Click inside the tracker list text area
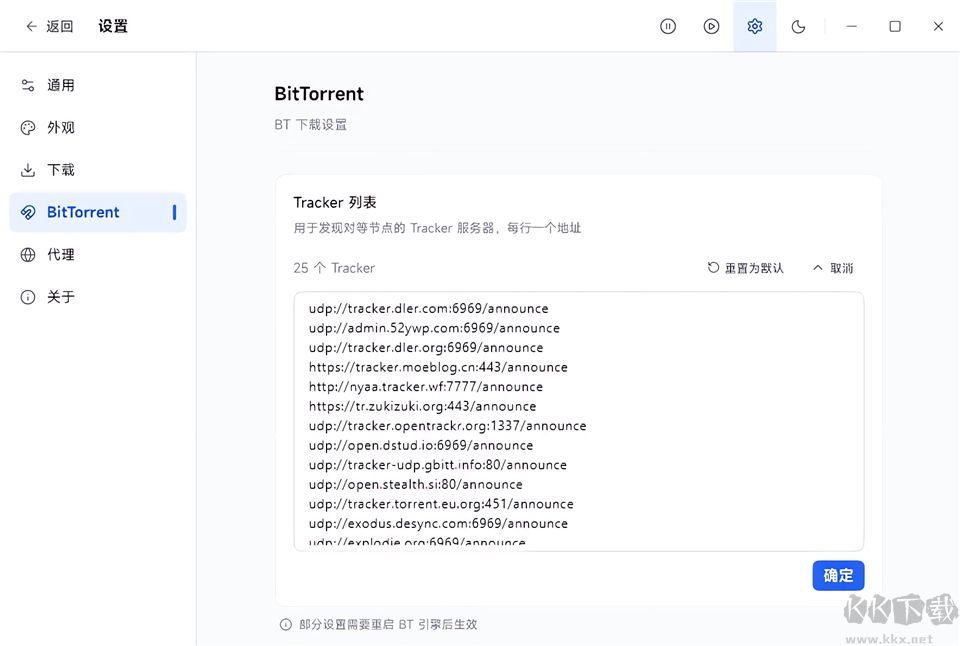The image size is (960, 646). 578,420
